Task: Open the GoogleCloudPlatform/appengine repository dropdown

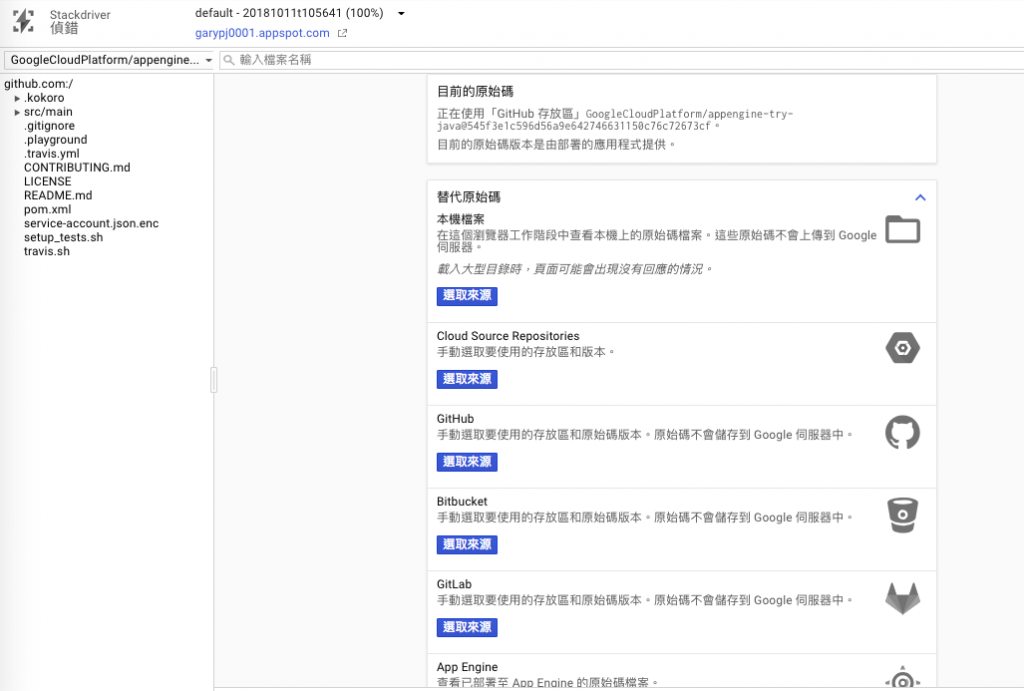Action: [x=109, y=60]
